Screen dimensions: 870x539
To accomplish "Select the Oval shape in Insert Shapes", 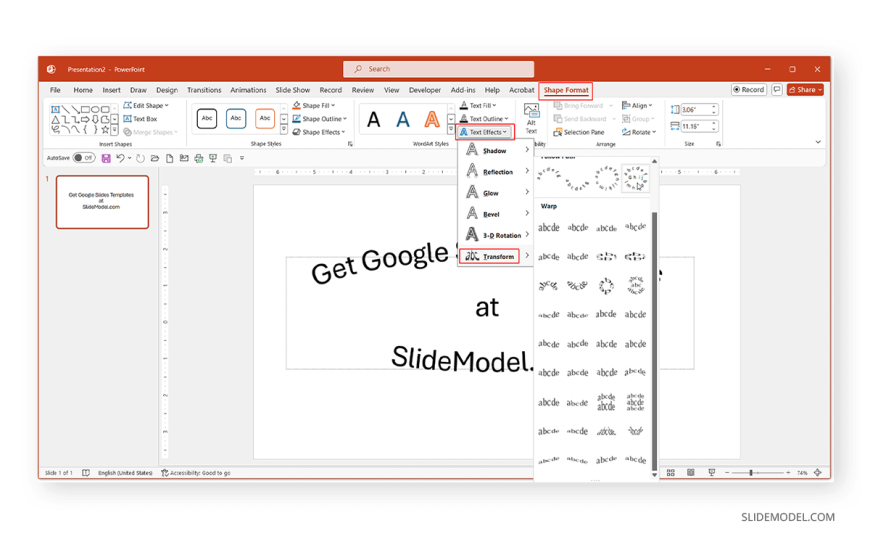I will click(x=95, y=110).
